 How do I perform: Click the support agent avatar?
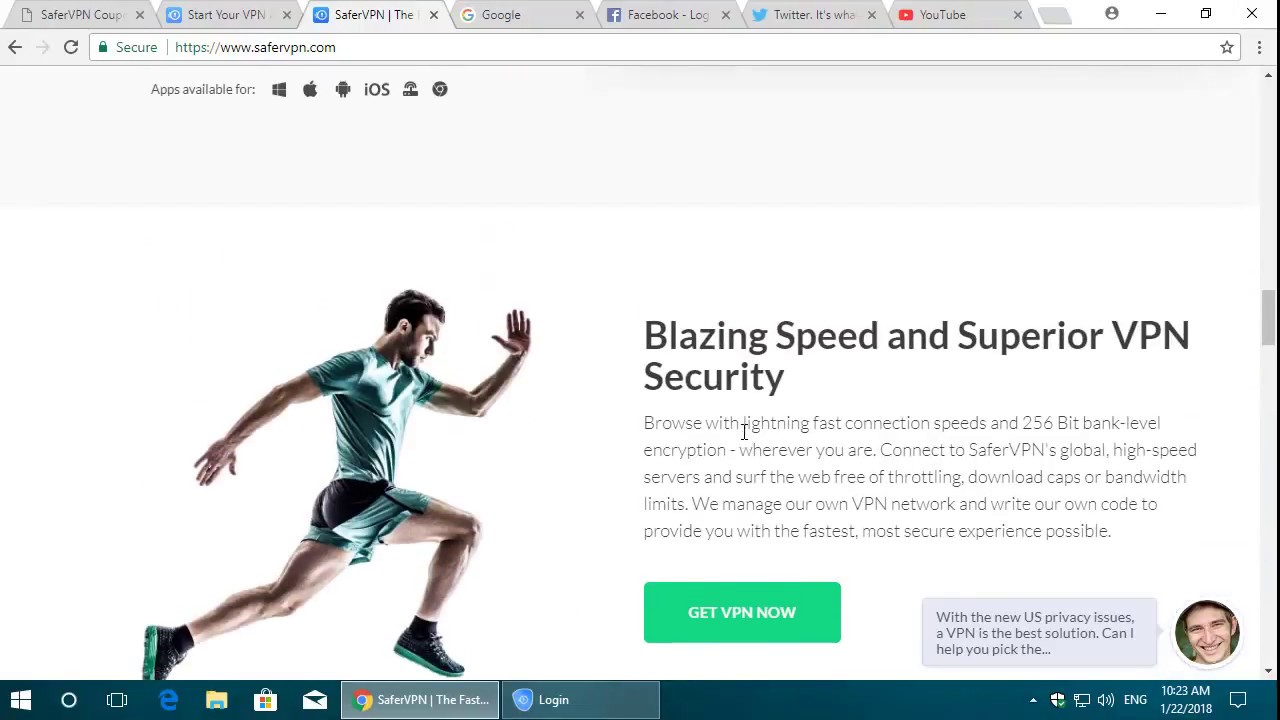pyautogui.click(x=1207, y=632)
